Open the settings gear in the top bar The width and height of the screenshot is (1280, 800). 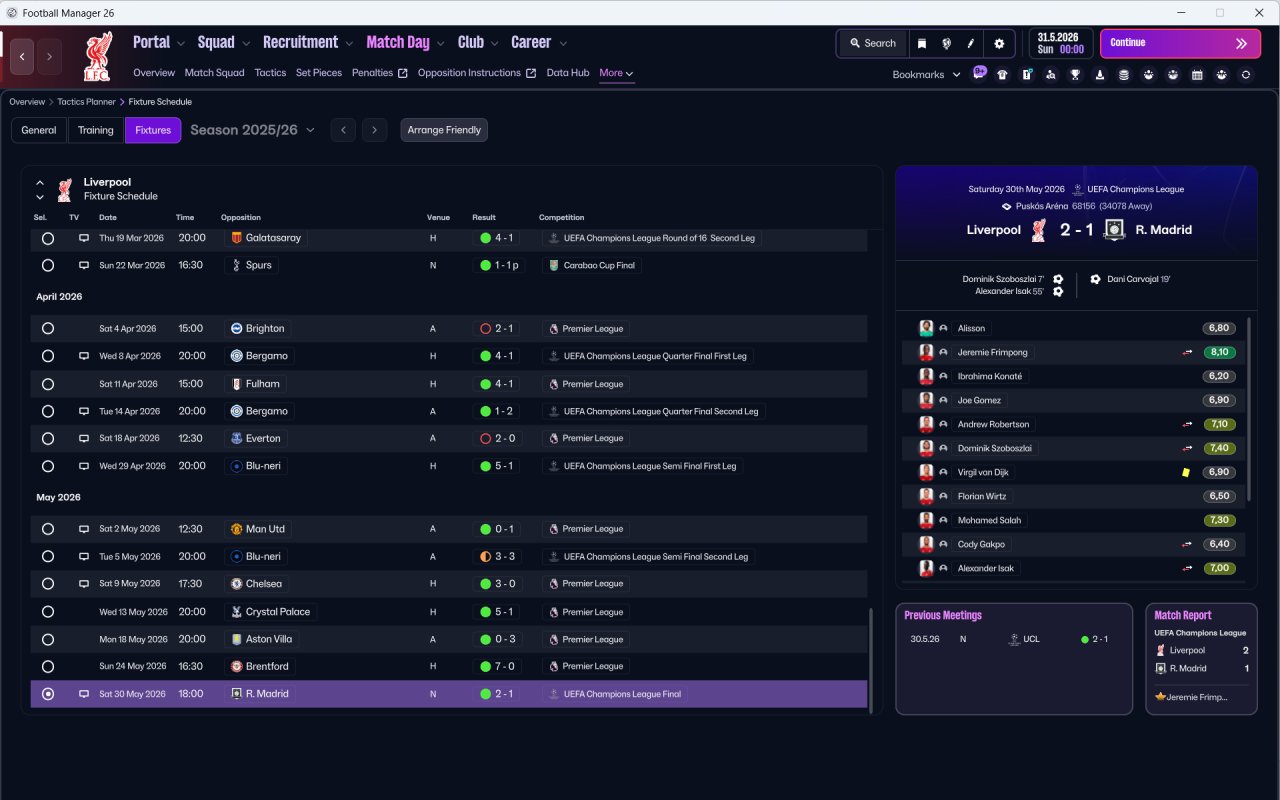pos(998,43)
